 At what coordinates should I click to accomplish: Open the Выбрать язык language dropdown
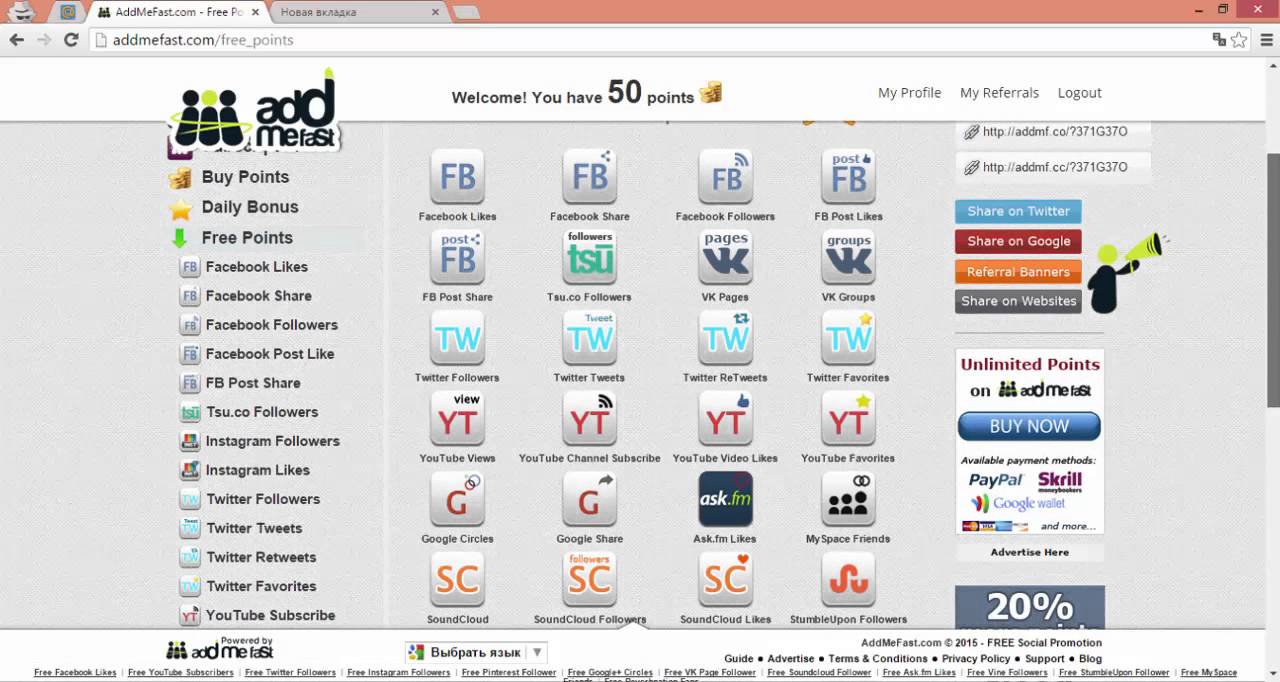pos(476,652)
